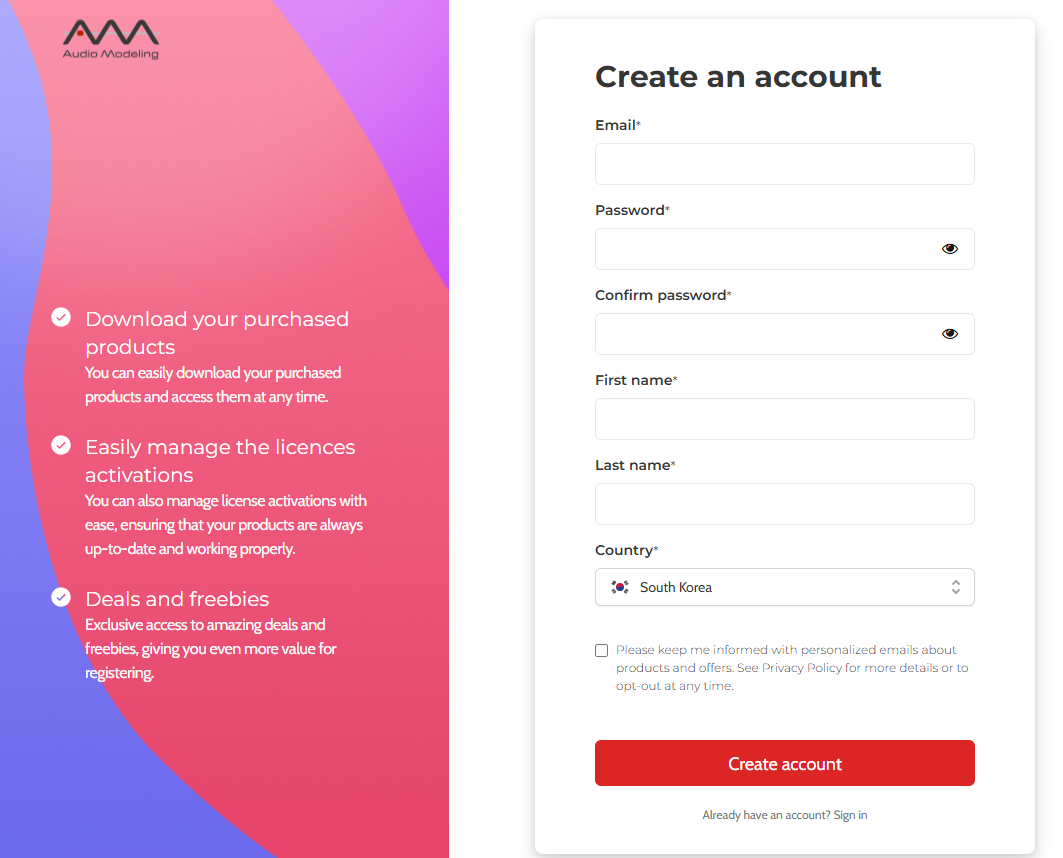Image resolution: width=1063 pixels, height=858 pixels.
Task: Click into the First name field
Action: click(784, 419)
